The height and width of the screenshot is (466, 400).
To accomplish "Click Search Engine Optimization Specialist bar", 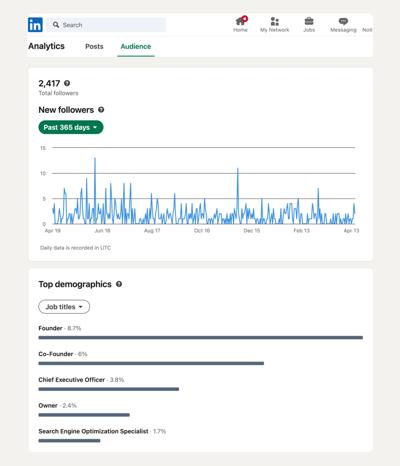I will point(69,441).
